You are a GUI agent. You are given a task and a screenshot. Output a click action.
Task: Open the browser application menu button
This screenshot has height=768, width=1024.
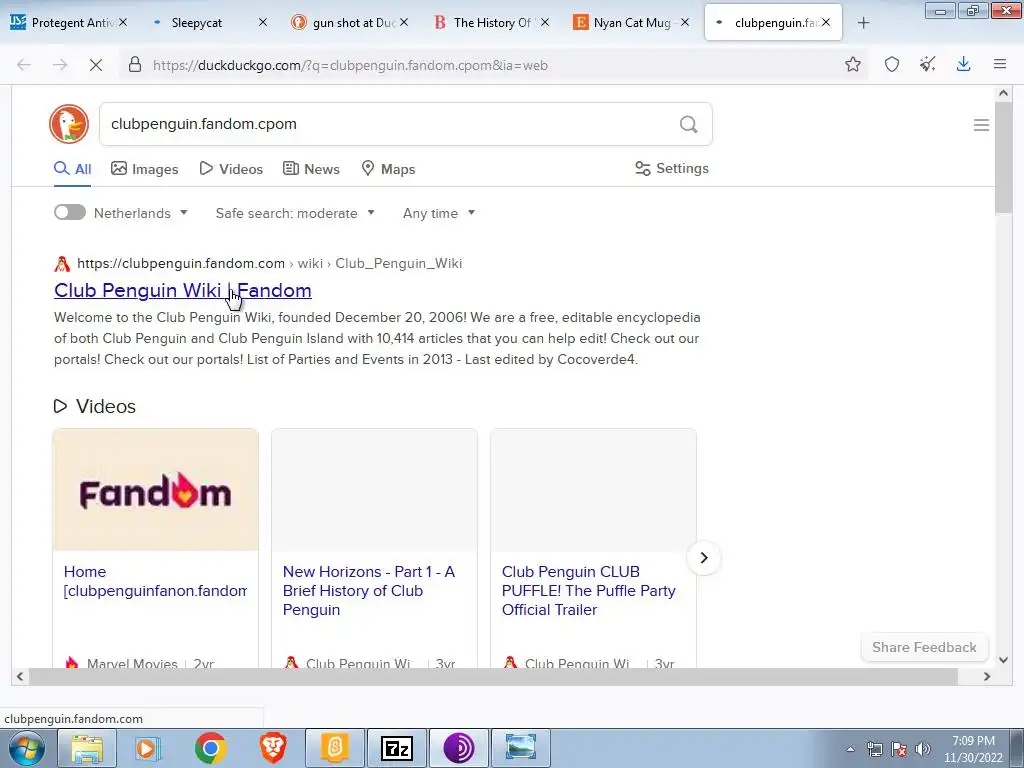tap(999, 64)
